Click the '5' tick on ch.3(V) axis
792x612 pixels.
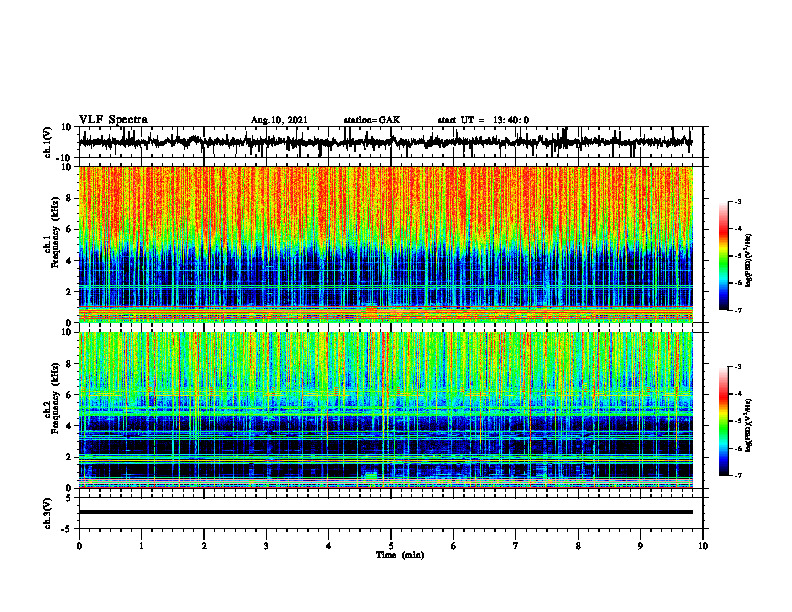[x=70, y=498]
